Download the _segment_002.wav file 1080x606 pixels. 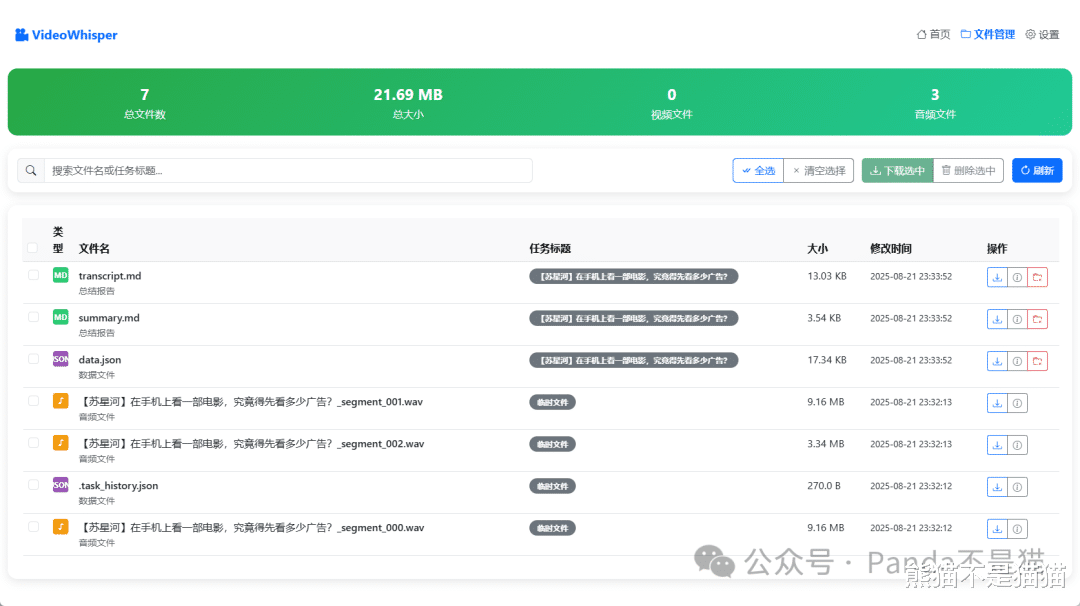pyautogui.click(x=997, y=446)
